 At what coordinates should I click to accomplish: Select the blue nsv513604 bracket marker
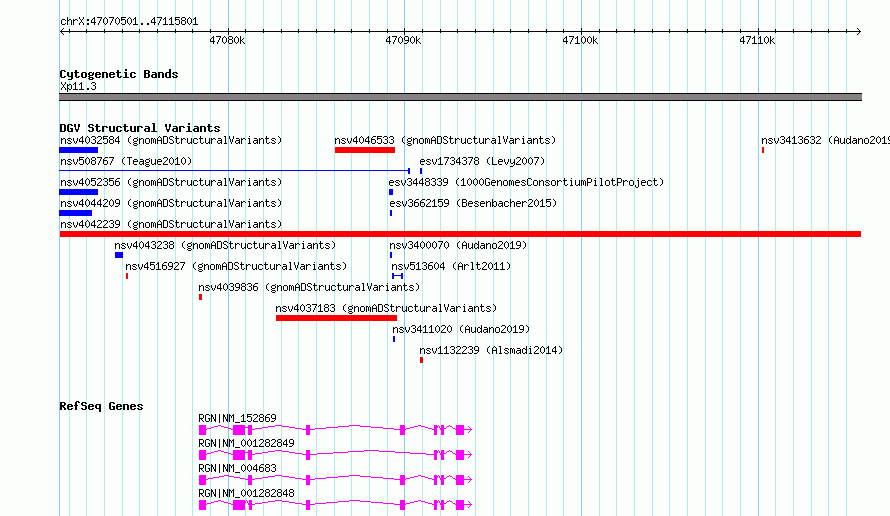398,276
